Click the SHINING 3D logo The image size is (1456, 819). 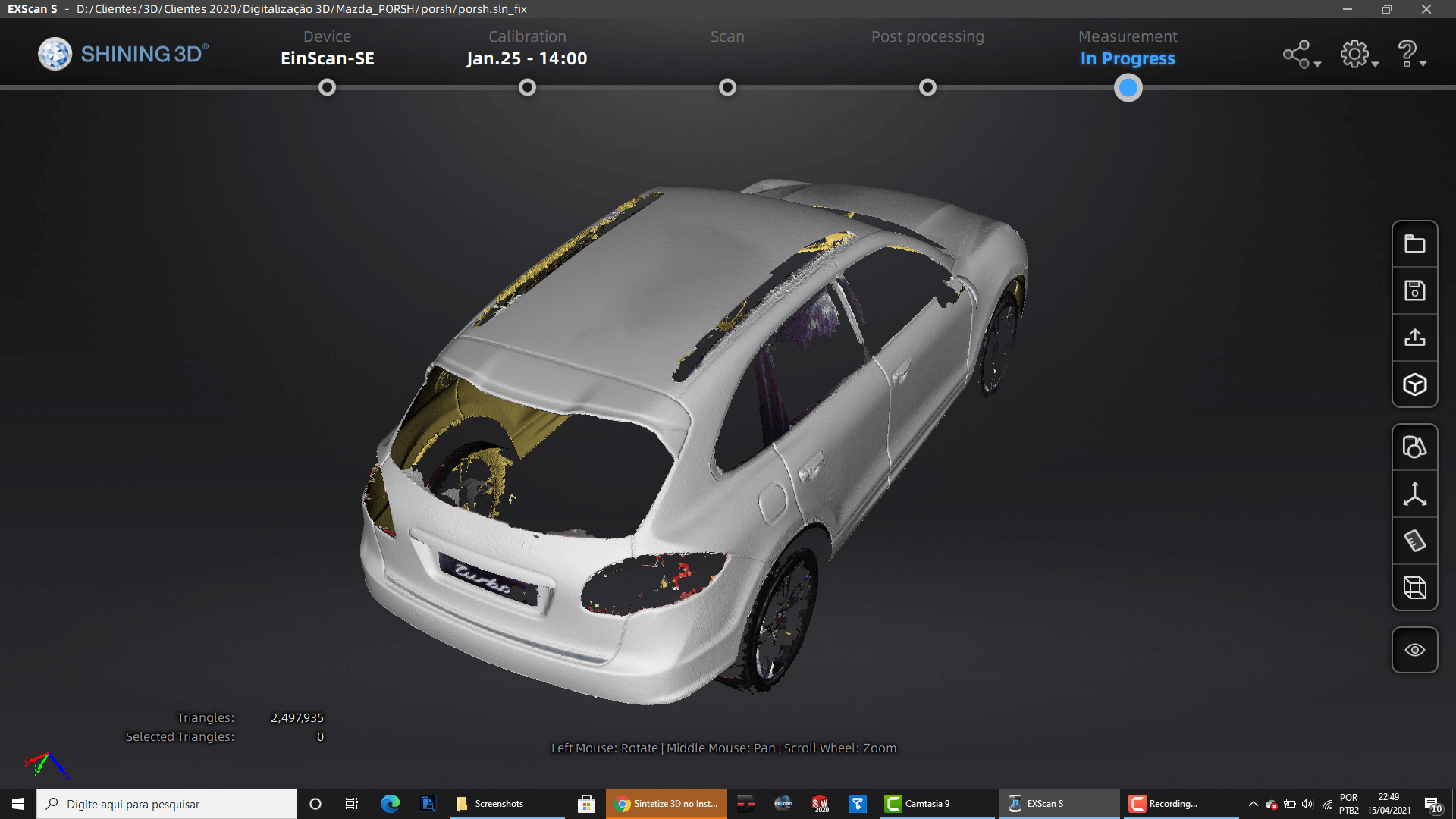(x=123, y=54)
